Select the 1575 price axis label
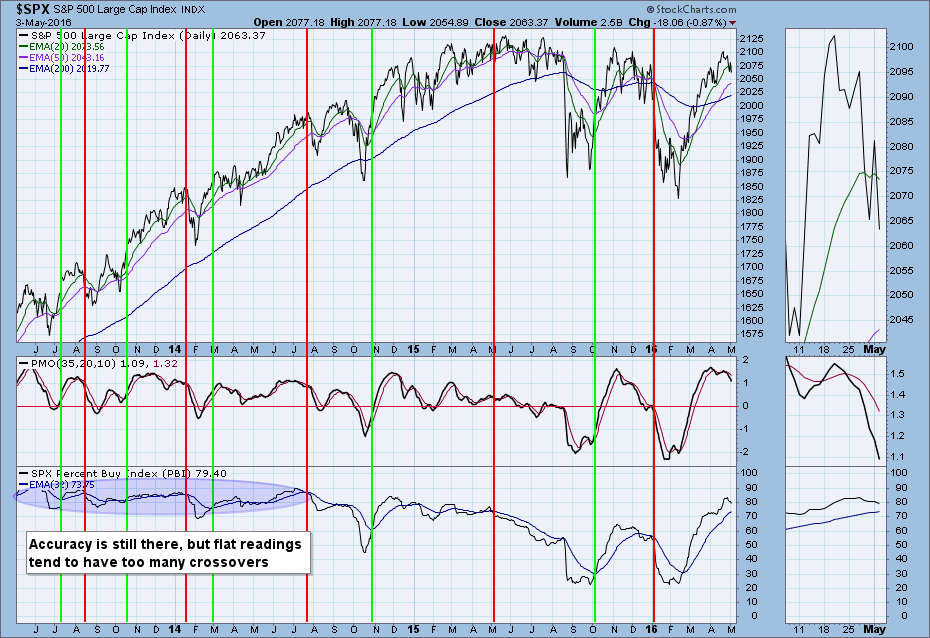The height and width of the screenshot is (638, 930). coord(751,334)
